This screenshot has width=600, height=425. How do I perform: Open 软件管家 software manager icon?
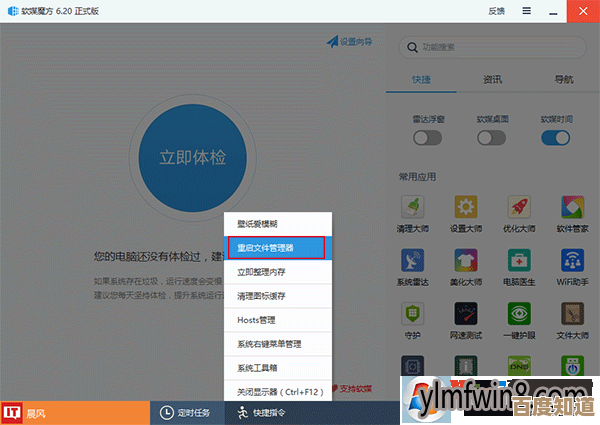click(x=572, y=208)
